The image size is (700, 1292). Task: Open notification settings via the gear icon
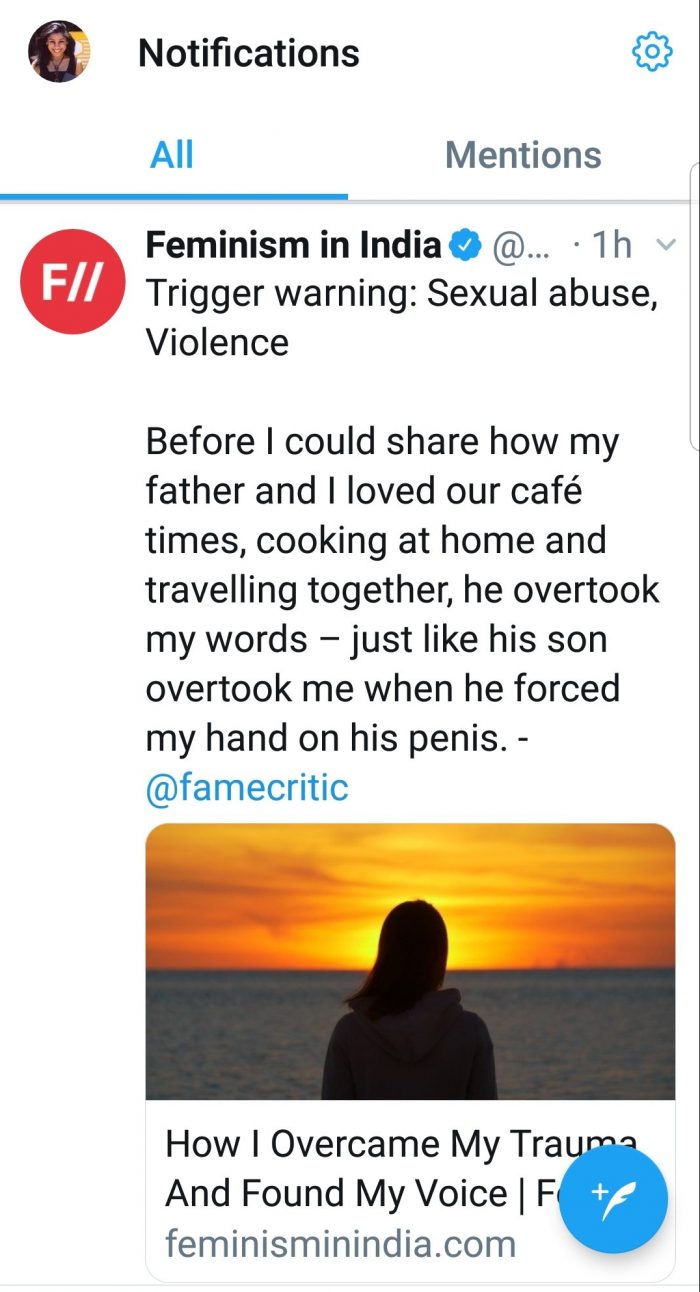pyautogui.click(x=653, y=51)
